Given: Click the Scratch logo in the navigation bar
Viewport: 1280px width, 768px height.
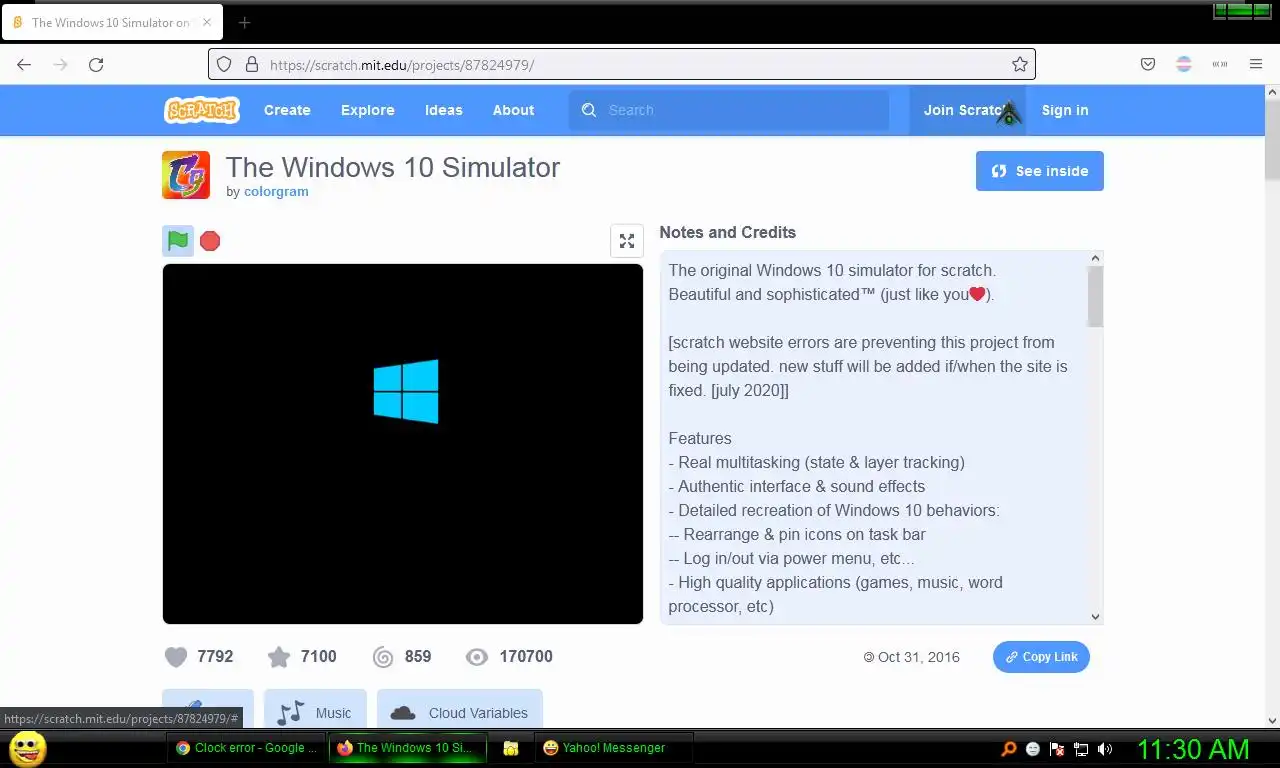Looking at the screenshot, I should (x=202, y=110).
